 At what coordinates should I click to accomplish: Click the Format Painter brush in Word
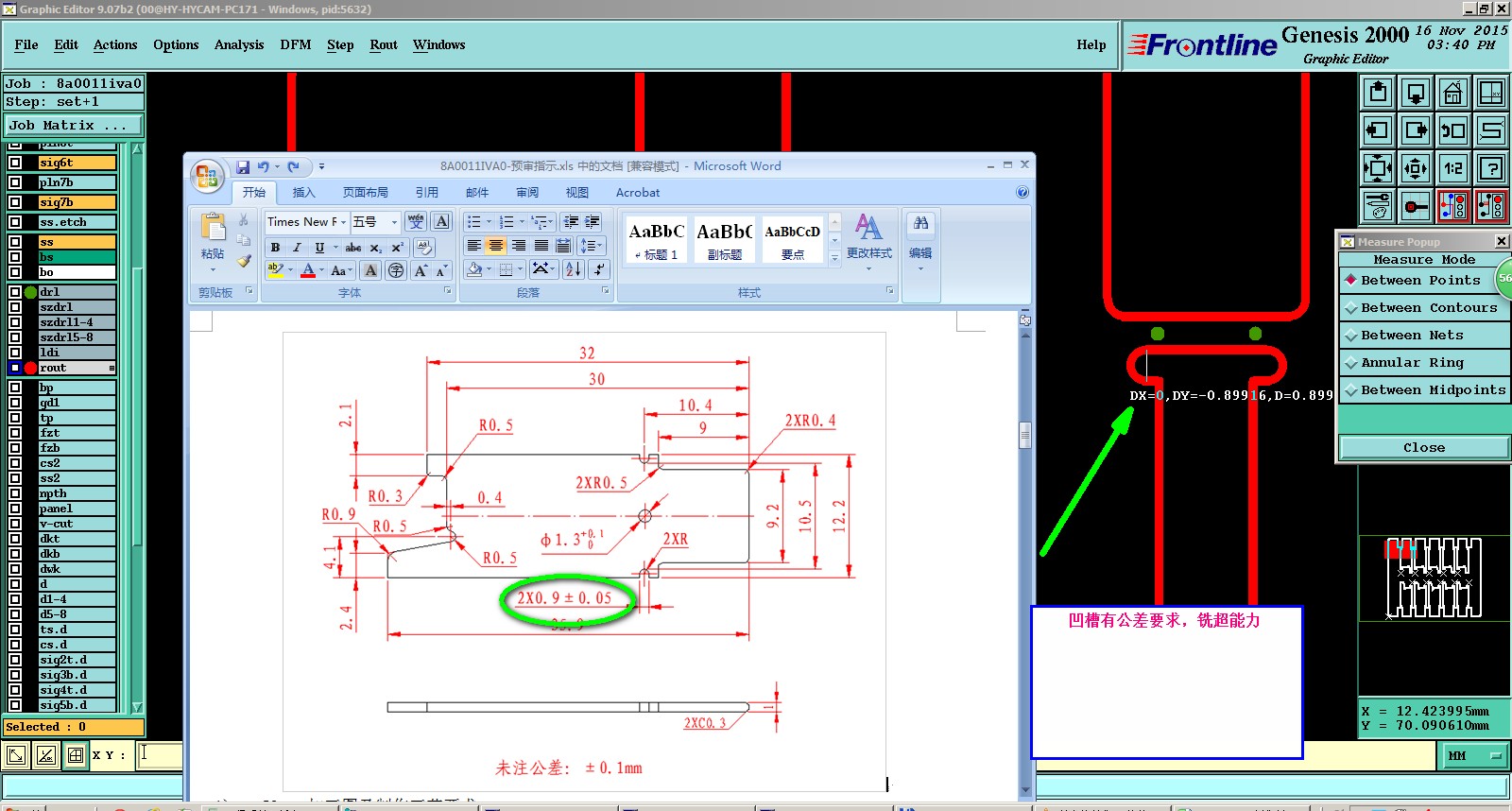(x=244, y=262)
